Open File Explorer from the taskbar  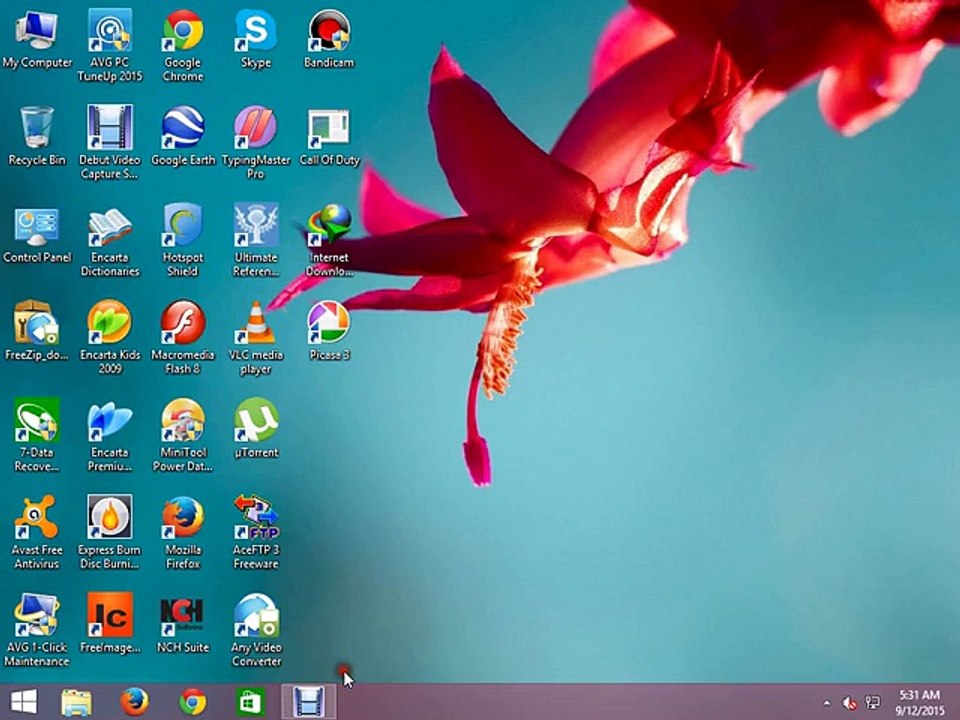[x=77, y=702]
